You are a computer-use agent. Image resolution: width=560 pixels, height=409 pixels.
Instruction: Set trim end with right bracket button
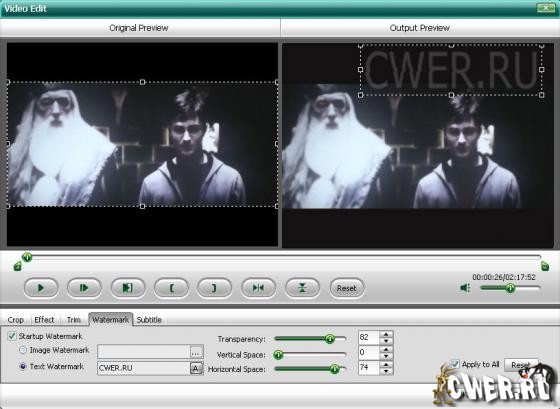214,288
